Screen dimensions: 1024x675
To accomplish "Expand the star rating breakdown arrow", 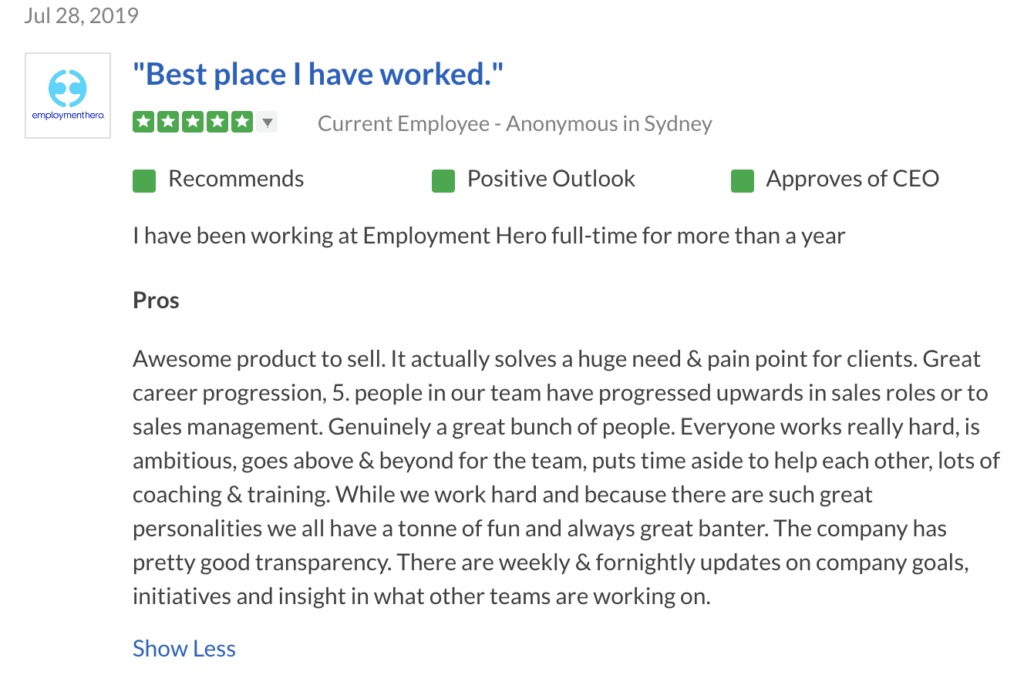I will point(267,122).
